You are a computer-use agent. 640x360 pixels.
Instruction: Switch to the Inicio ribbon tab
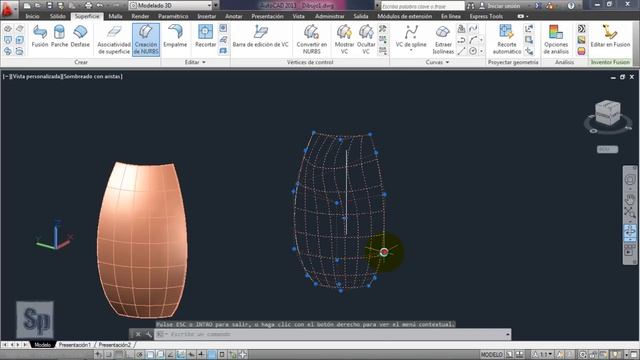point(33,16)
